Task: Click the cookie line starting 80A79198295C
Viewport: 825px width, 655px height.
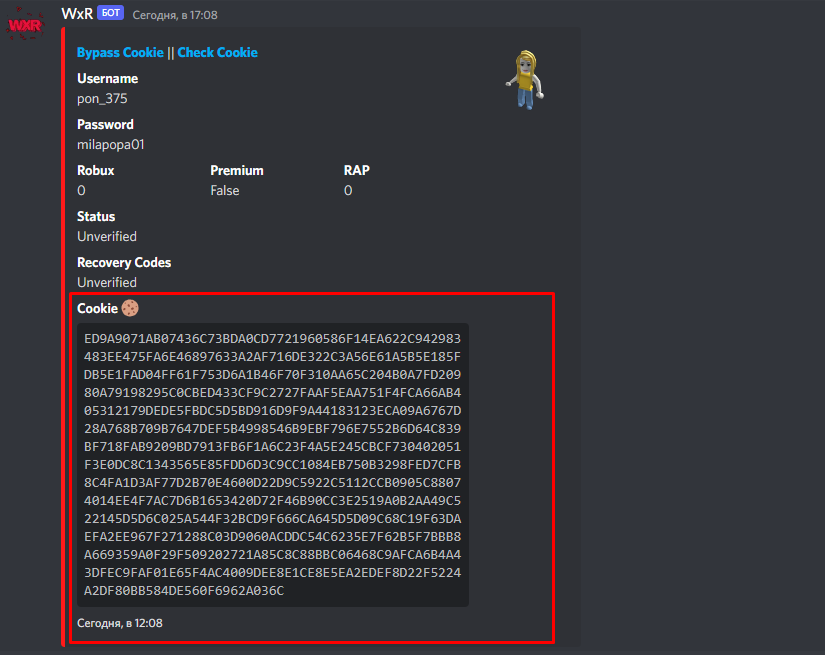Action: pyautogui.click(x=272, y=393)
